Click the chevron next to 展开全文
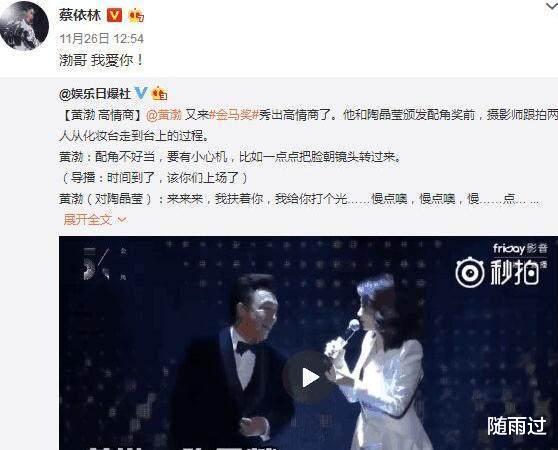Viewport: 558px width, 450px height. (x=122, y=220)
